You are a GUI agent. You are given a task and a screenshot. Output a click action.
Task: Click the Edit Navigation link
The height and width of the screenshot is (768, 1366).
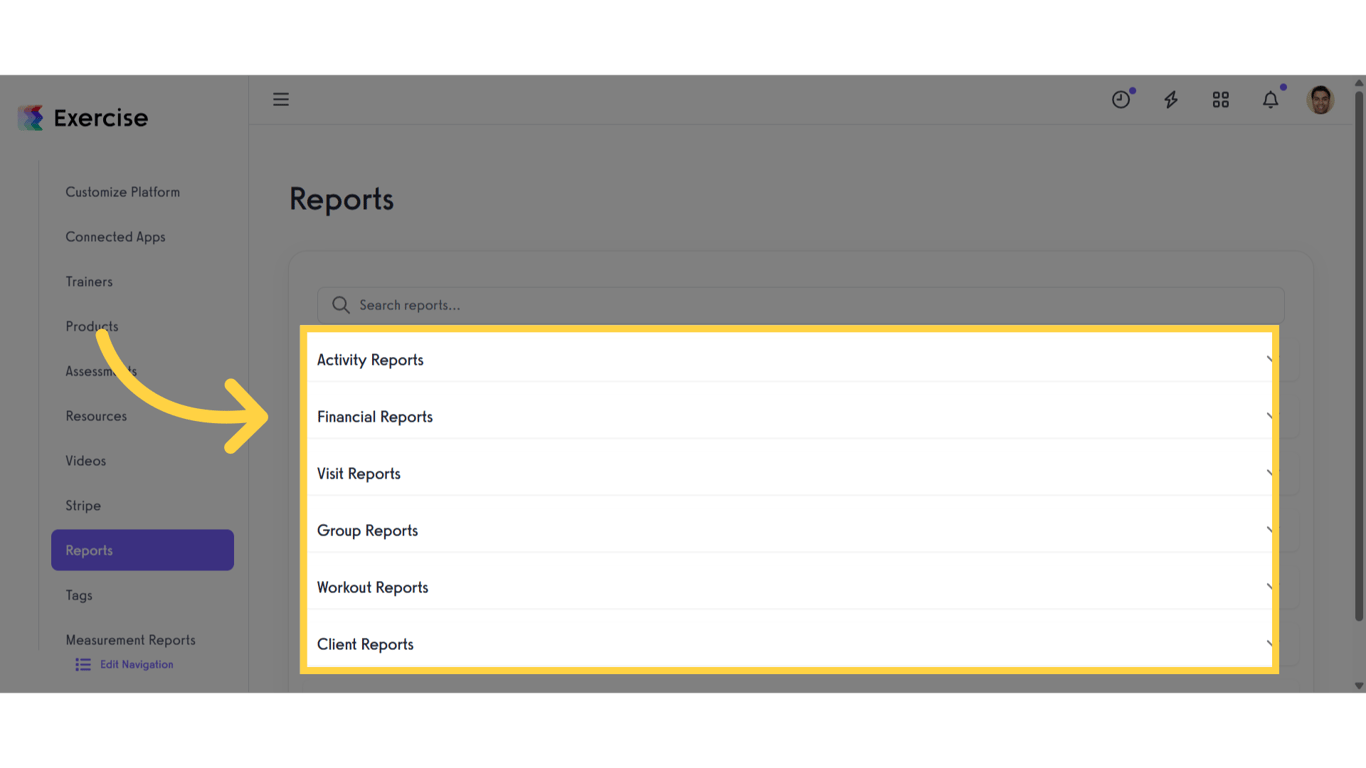click(x=136, y=664)
